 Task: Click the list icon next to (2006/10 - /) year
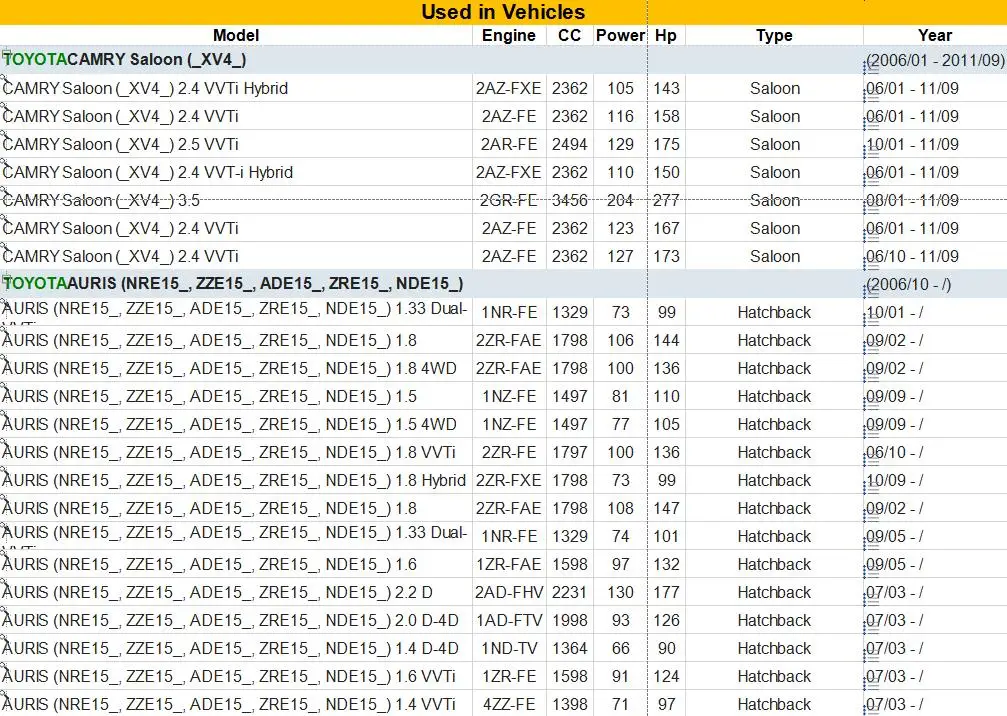click(872, 292)
